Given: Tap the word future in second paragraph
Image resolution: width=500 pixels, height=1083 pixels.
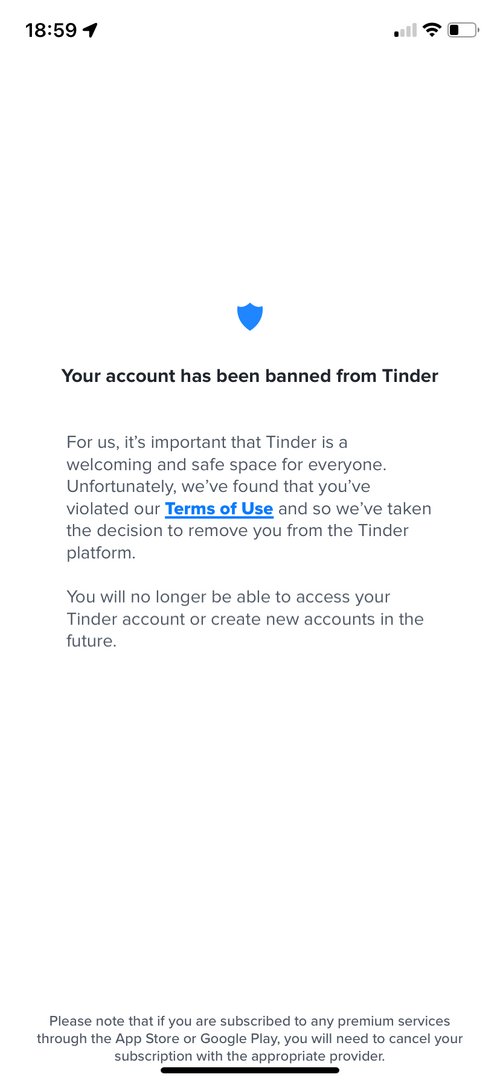Looking at the screenshot, I should (x=89, y=641).
